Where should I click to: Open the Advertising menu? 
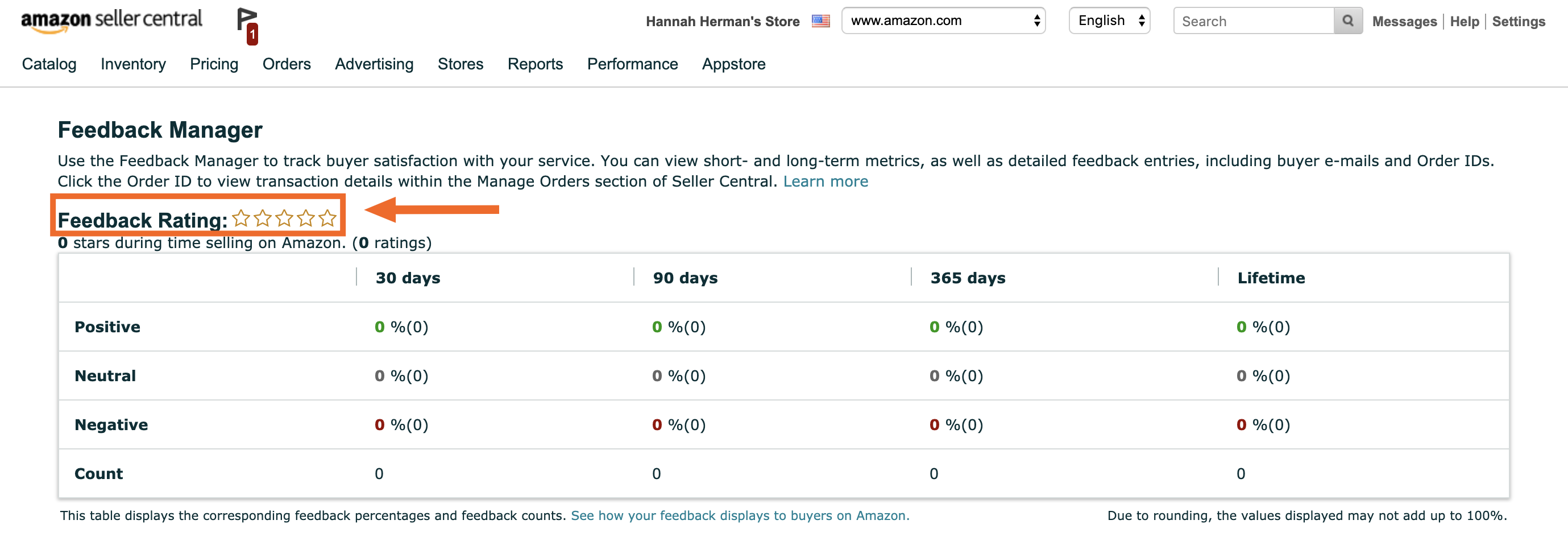coord(374,64)
